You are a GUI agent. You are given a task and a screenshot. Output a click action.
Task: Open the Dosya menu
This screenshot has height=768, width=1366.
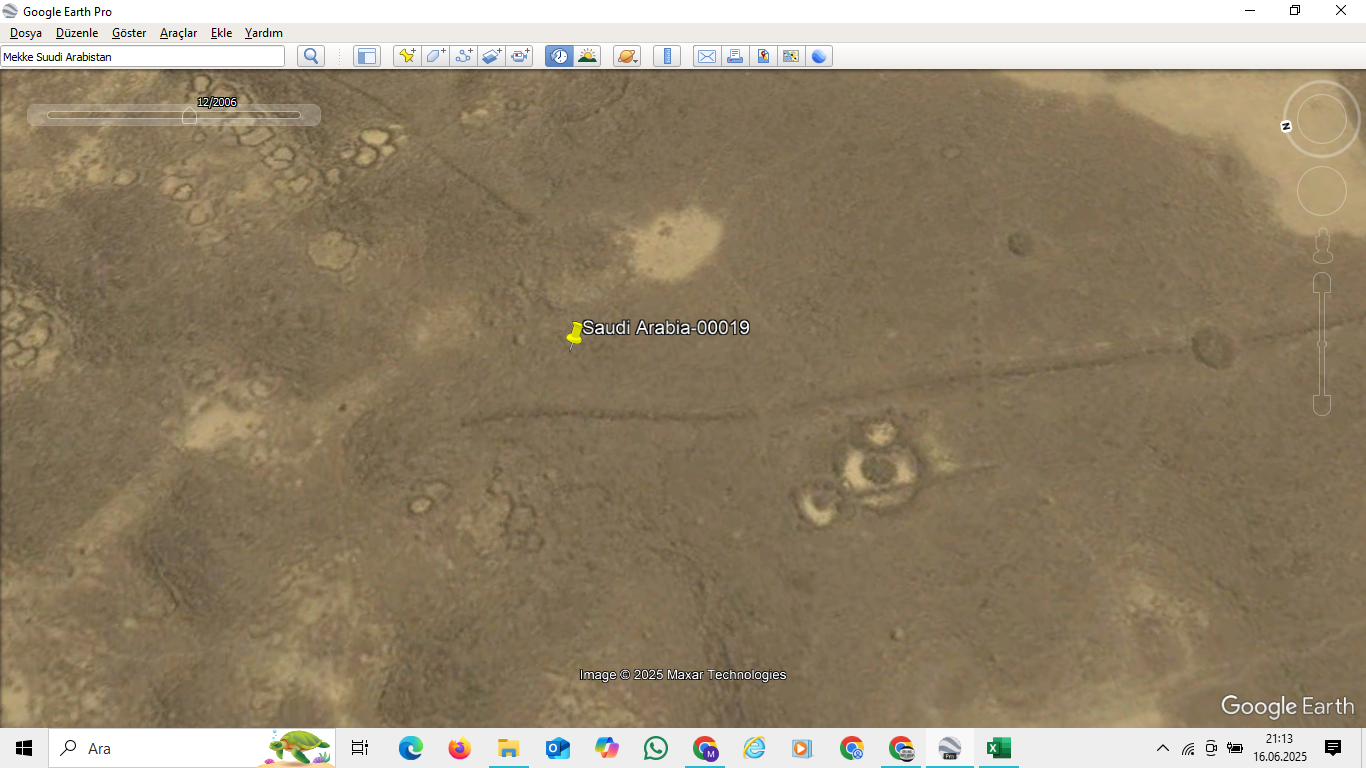point(26,33)
